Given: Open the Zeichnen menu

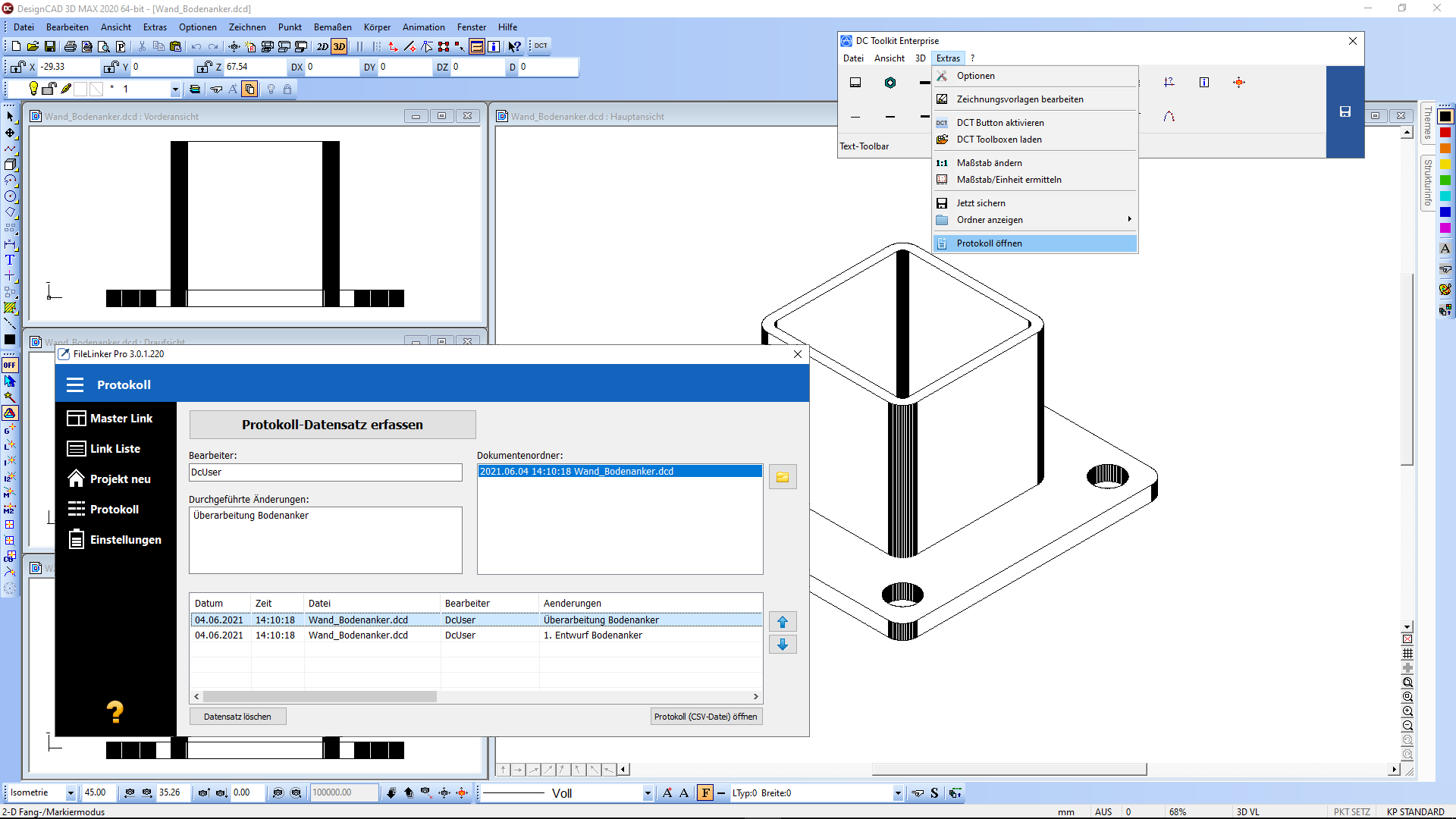Looking at the screenshot, I should point(247,27).
